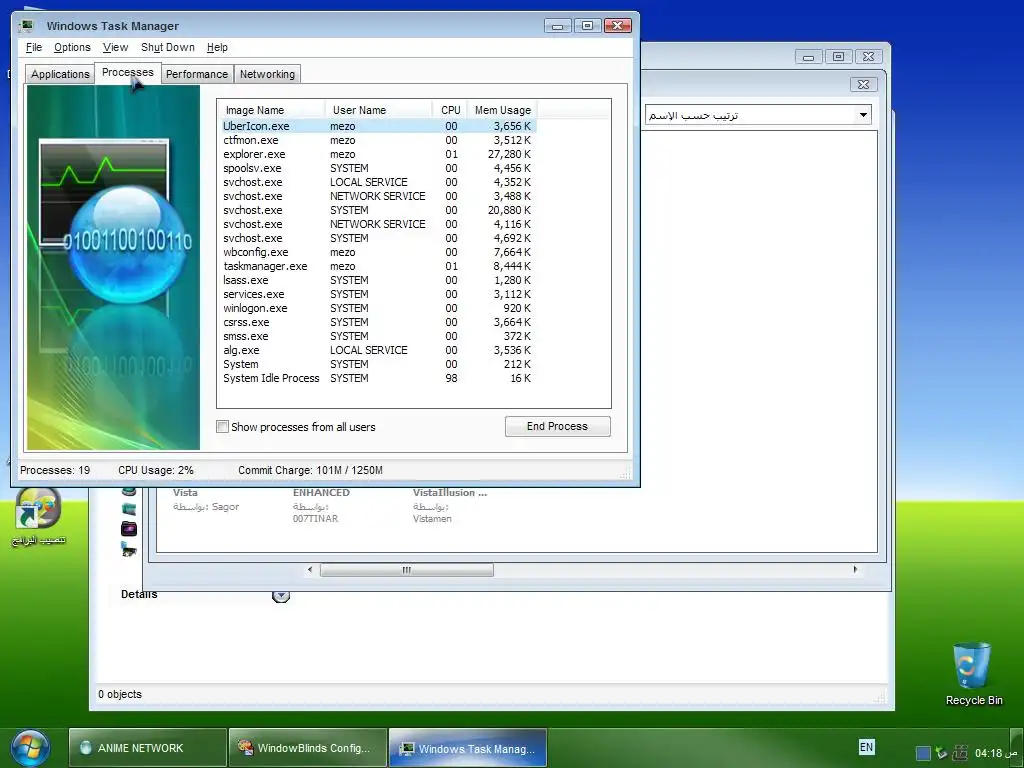Select svchost.exe row using 20,880 K
The width and height of the screenshot is (1024, 768).
coord(377,210)
